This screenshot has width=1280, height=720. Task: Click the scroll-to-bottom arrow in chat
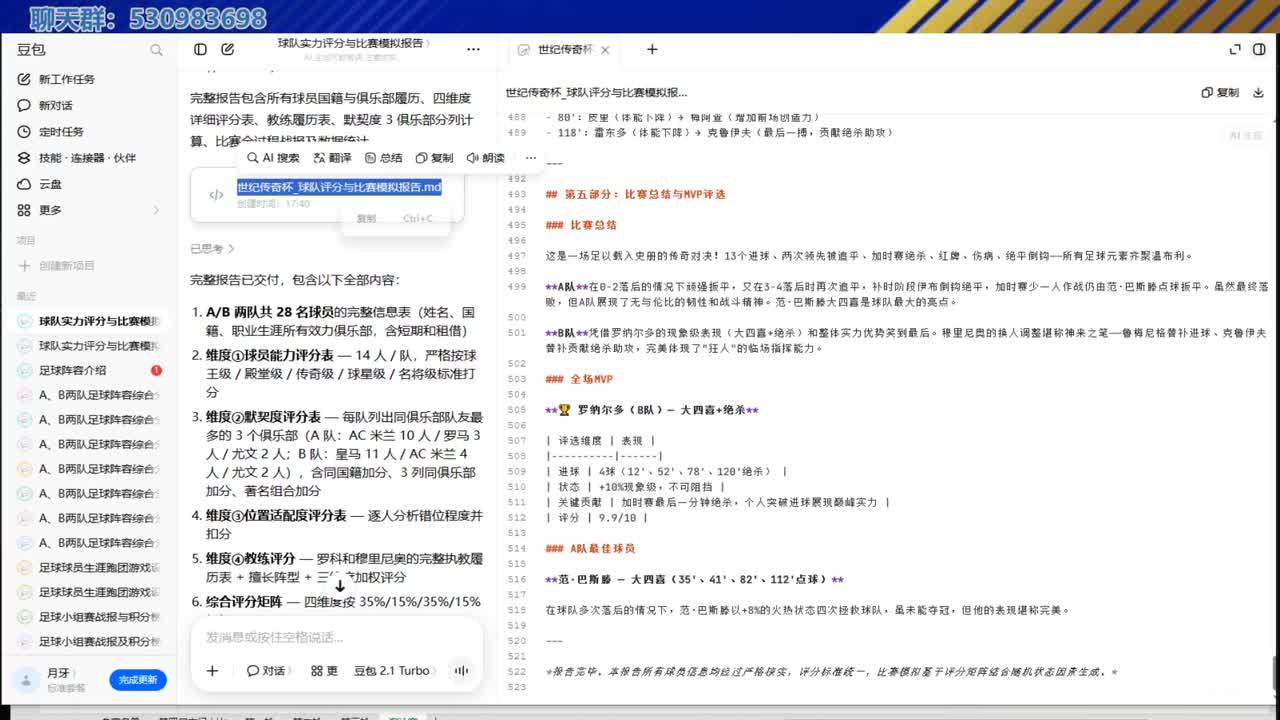point(339,584)
